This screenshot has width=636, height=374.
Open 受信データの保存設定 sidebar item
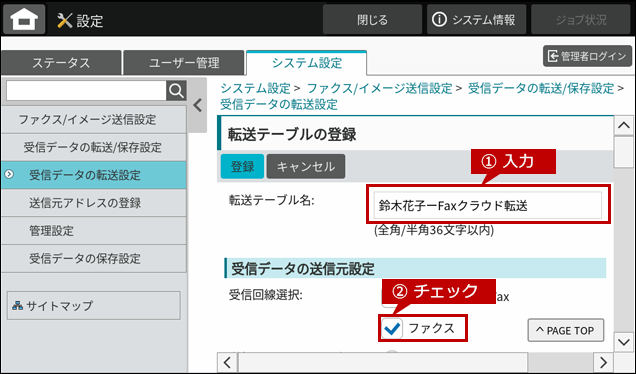pos(94,258)
